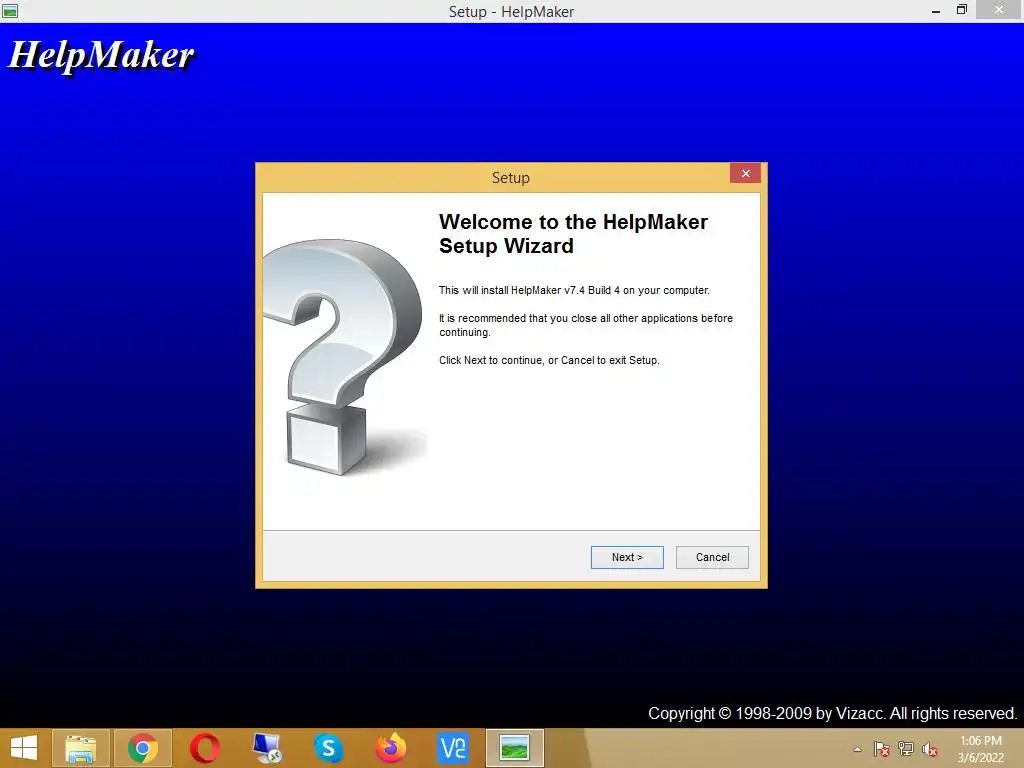Click the text 'This will install HelpMaker v7.4 Build 4'
Viewport: 1024px width, 768px height.
coord(529,290)
